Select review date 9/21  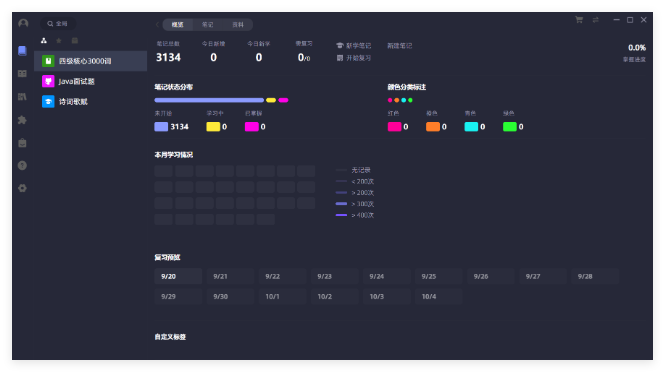tap(230, 276)
